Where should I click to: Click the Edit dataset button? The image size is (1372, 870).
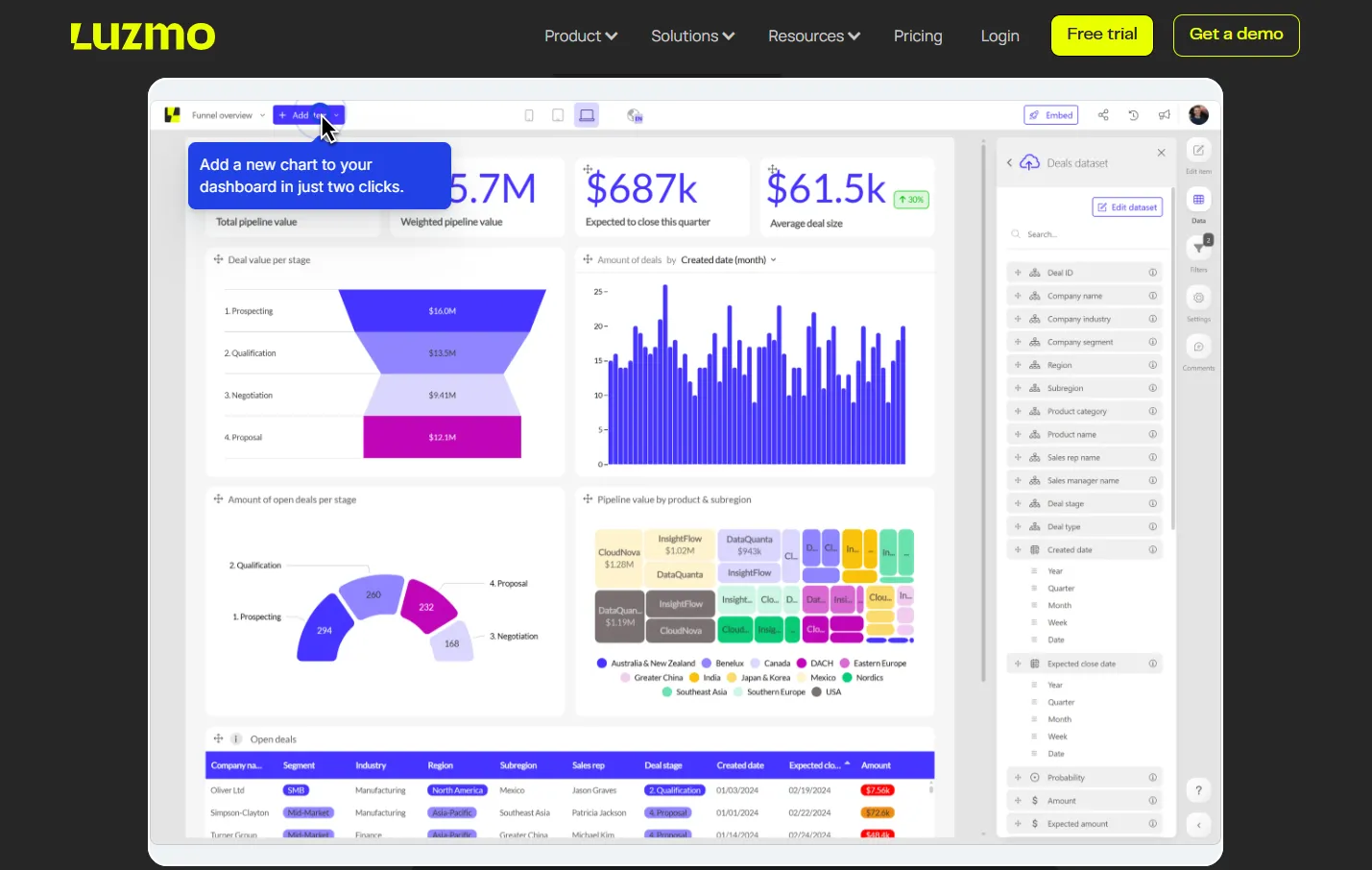pos(1127,207)
